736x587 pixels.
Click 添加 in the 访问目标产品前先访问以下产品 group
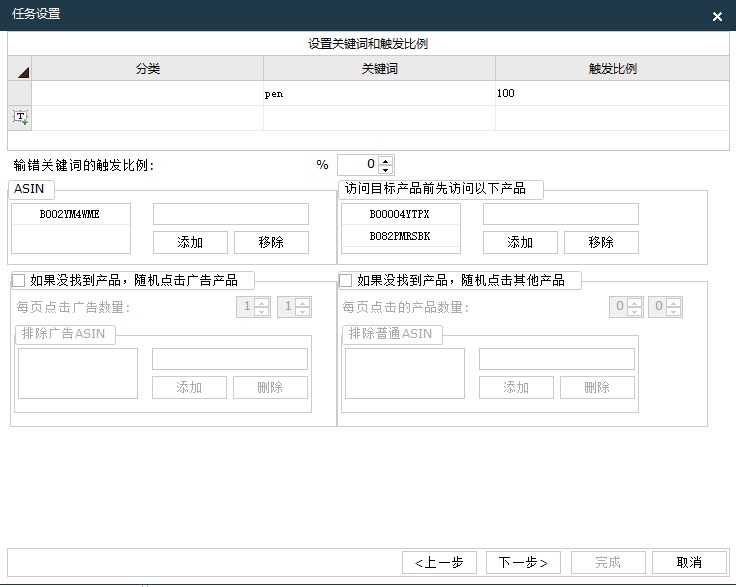coord(520,242)
